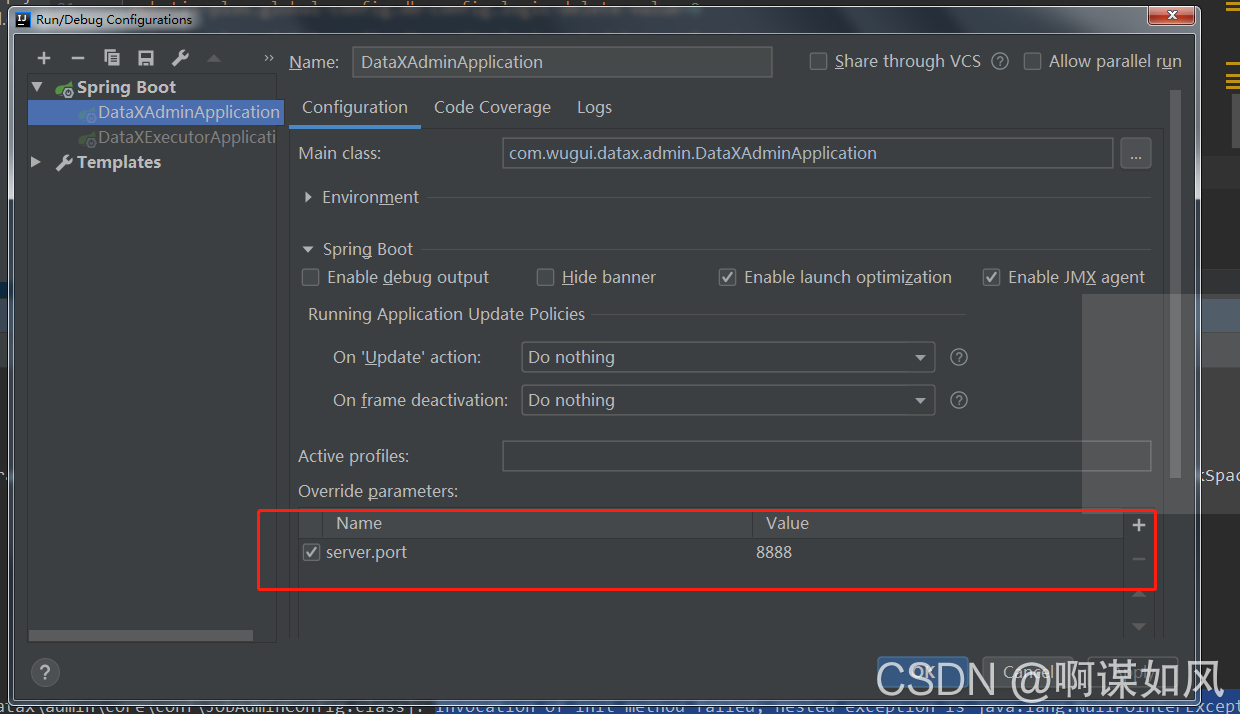The width and height of the screenshot is (1240, 714).
Task: Move configuration up with the arrow icon
Action: 214,58
